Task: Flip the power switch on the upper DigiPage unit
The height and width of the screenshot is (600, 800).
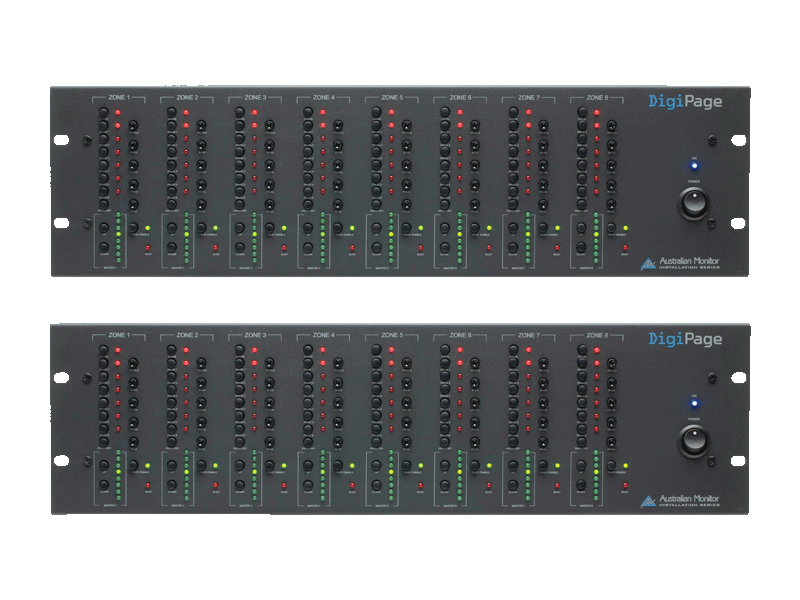Action: pyautogui.click(x=694, y=203)
